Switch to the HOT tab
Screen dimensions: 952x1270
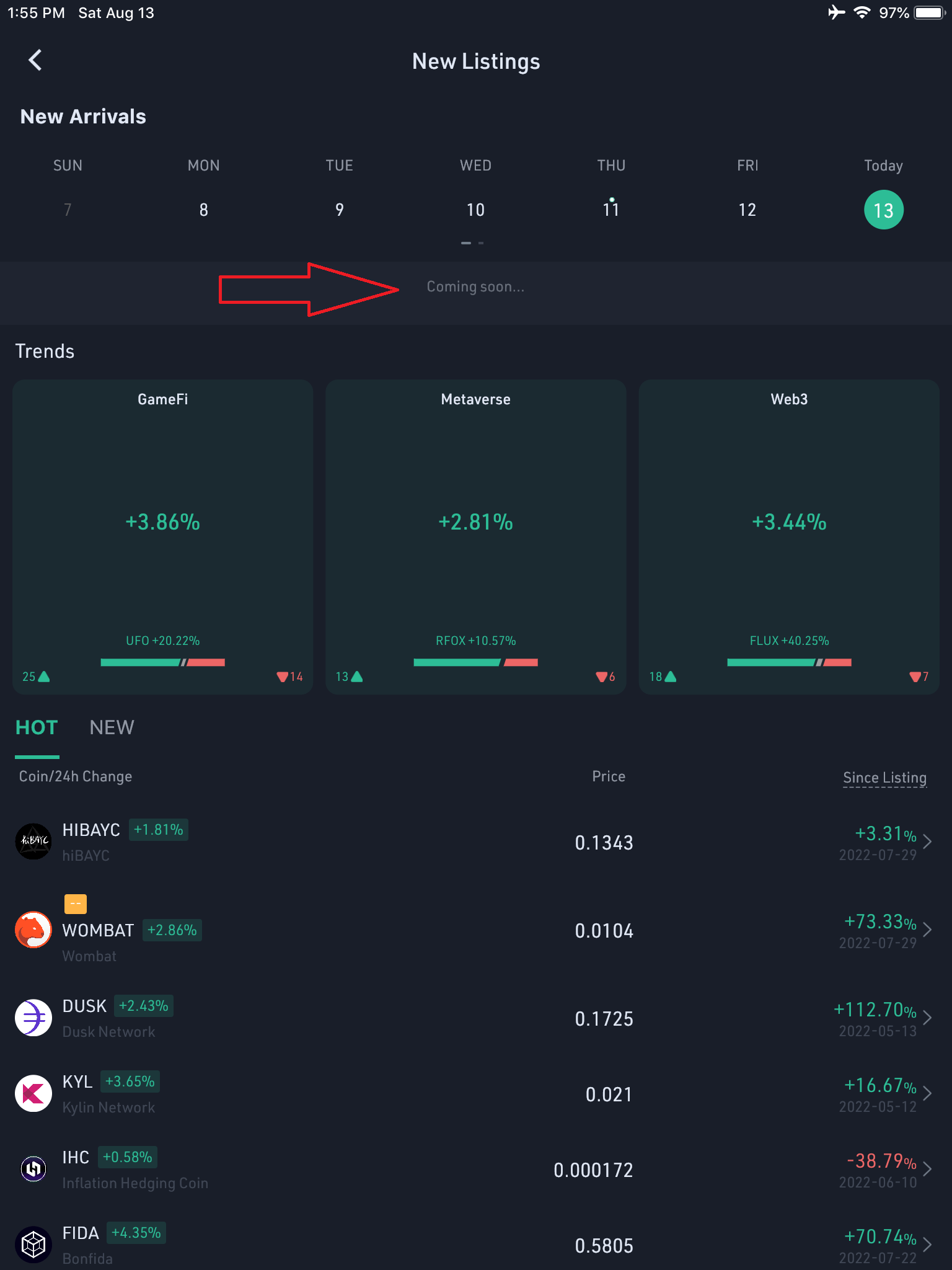37,727
